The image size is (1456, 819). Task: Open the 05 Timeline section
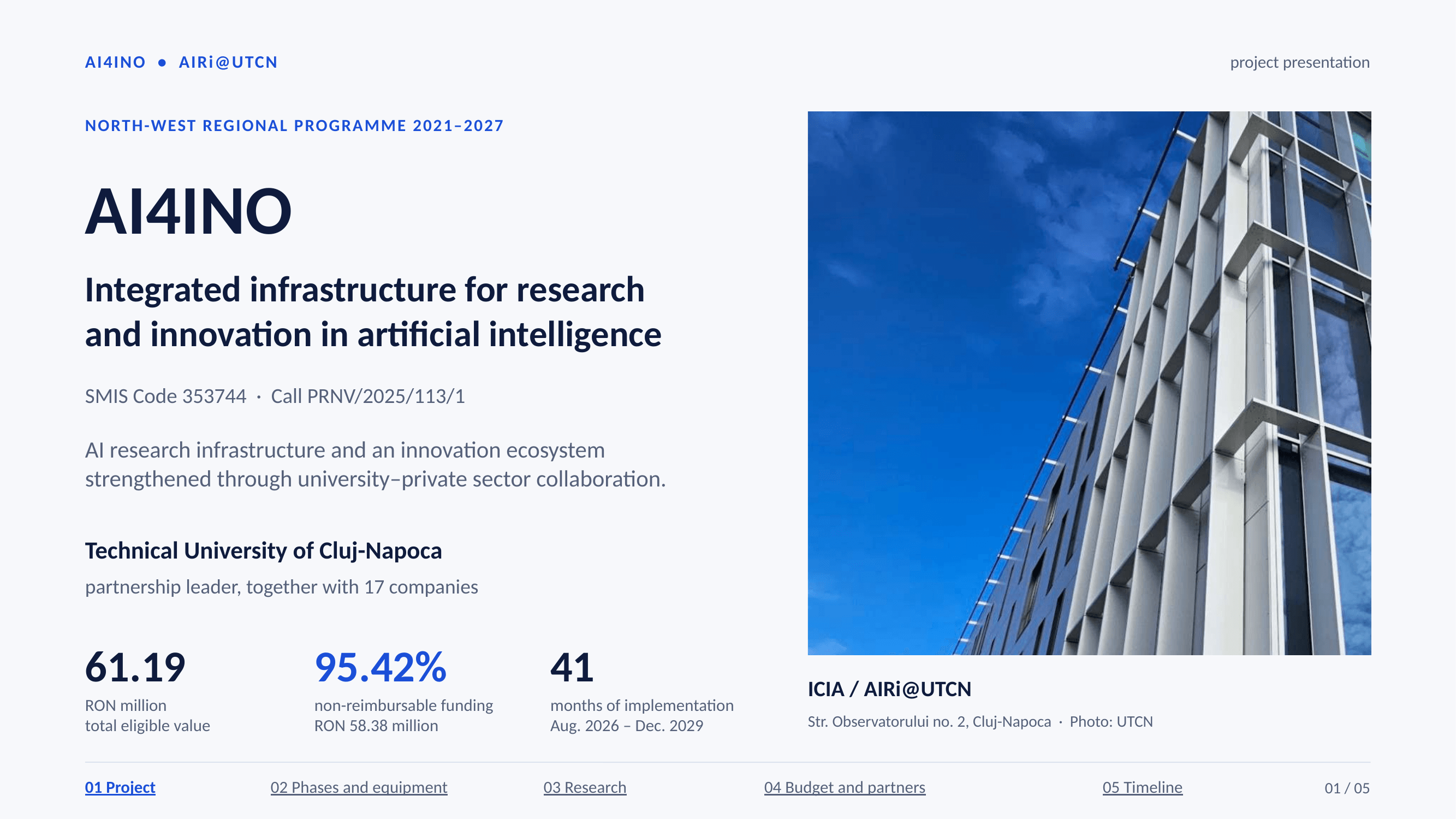click(1142, 787)
